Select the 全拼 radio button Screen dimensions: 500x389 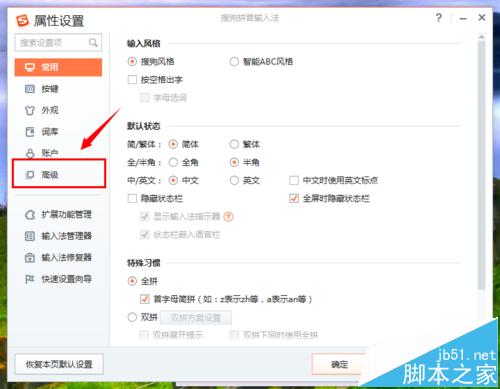tap(132, 281)
